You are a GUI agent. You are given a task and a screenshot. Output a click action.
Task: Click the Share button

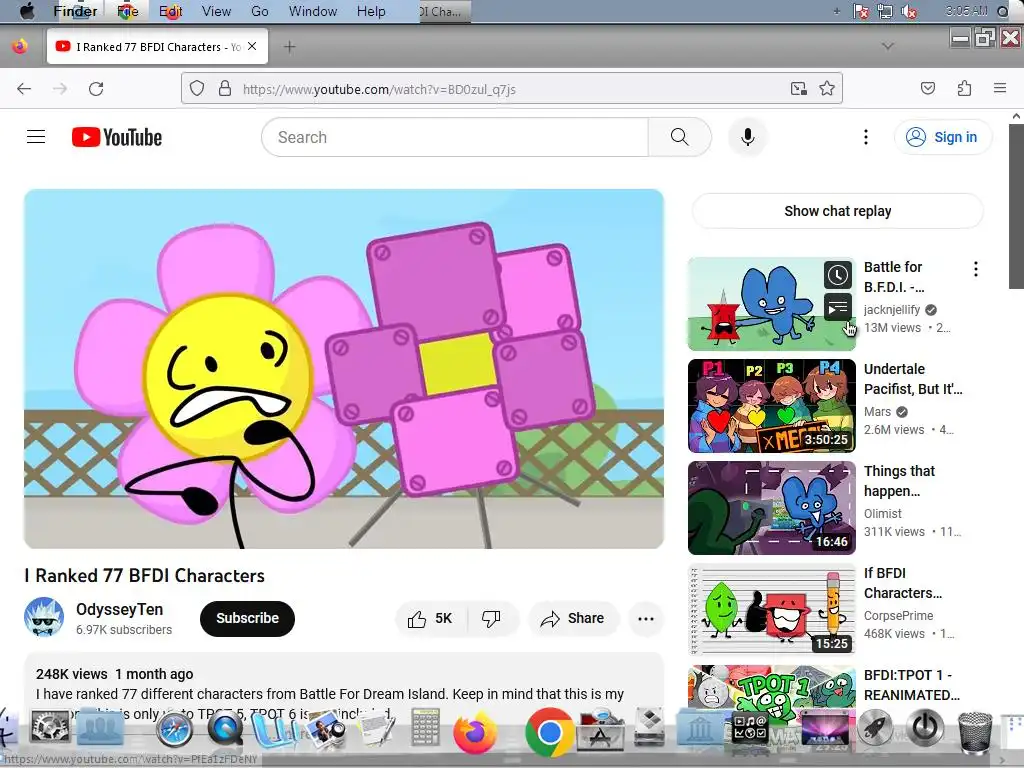click(573, 618)
